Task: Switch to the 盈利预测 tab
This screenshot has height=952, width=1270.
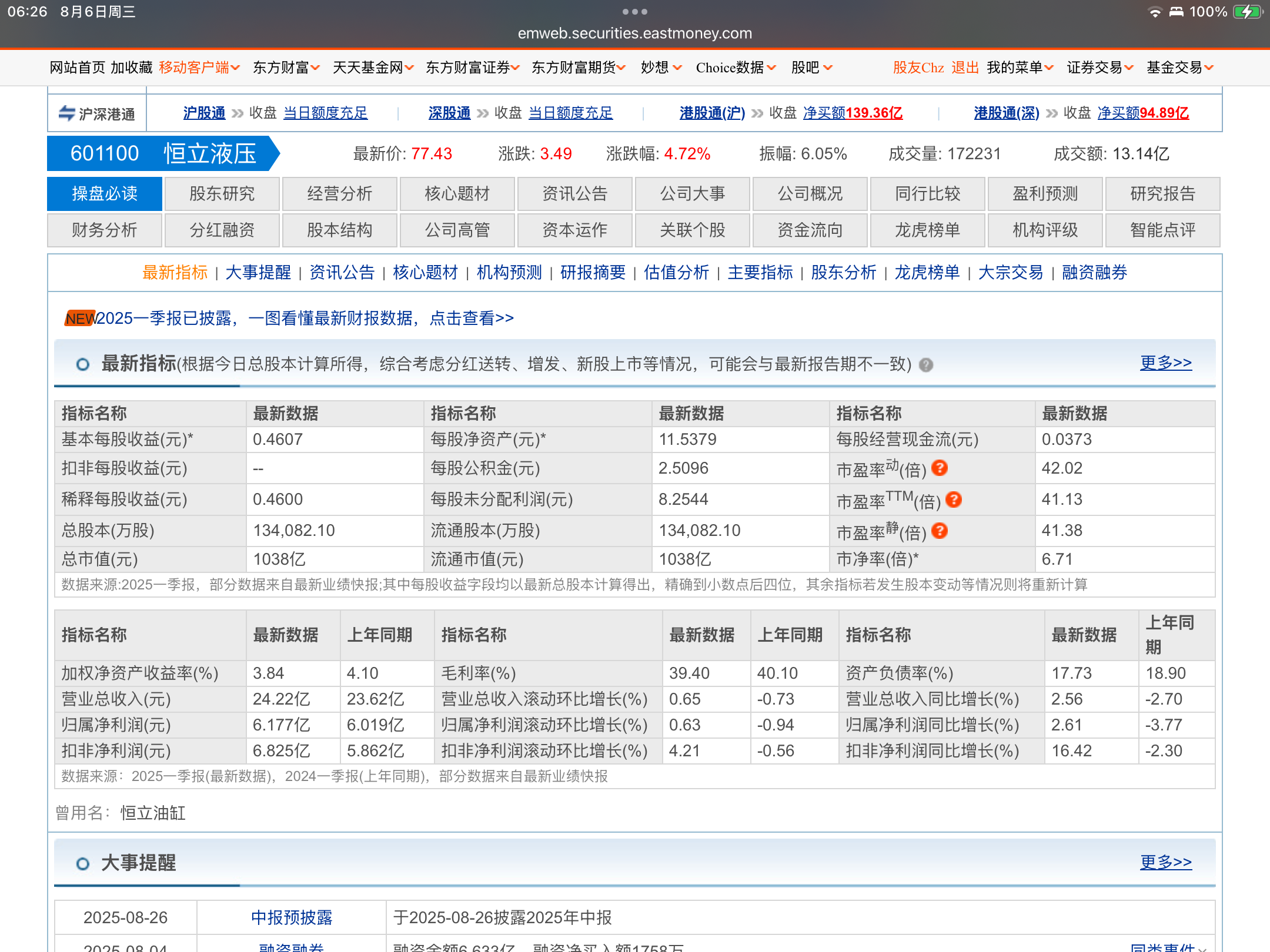Action: pos(1045,193)
